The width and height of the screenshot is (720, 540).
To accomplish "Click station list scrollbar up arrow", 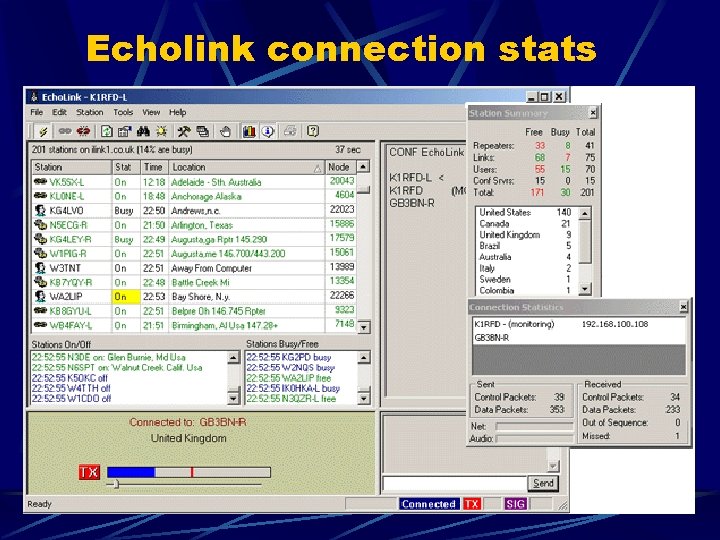I will [363, 167].
